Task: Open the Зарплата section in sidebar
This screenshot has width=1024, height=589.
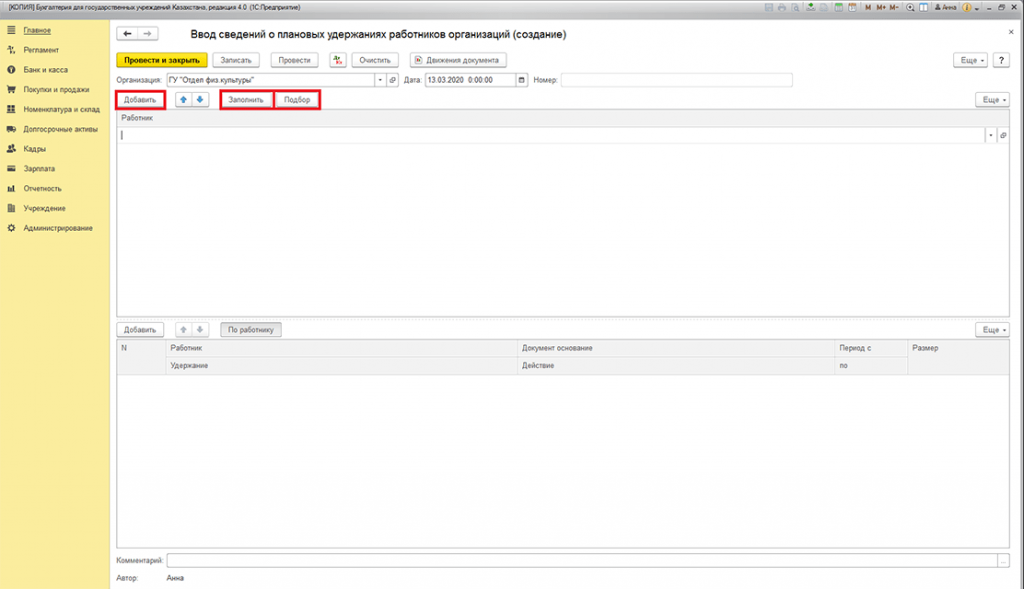Action: tap(40, 168)
